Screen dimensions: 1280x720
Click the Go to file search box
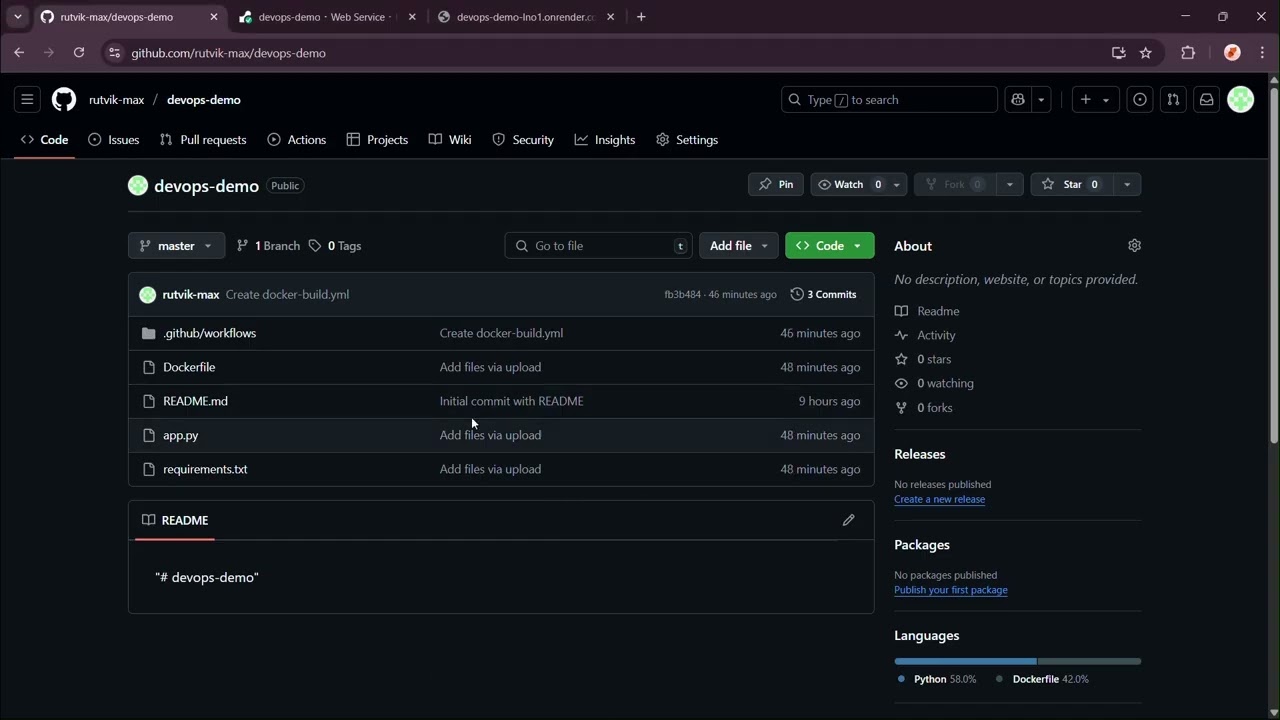coord(598,246)
